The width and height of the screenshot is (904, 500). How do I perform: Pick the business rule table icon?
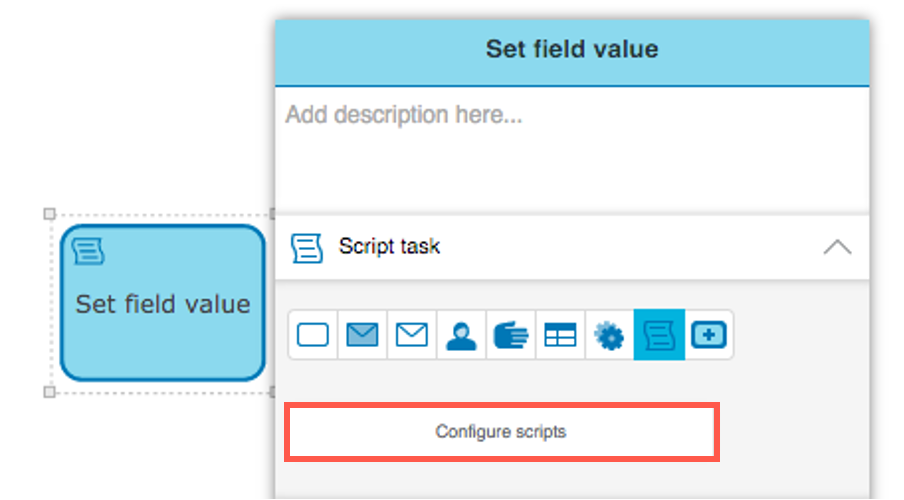560,335
